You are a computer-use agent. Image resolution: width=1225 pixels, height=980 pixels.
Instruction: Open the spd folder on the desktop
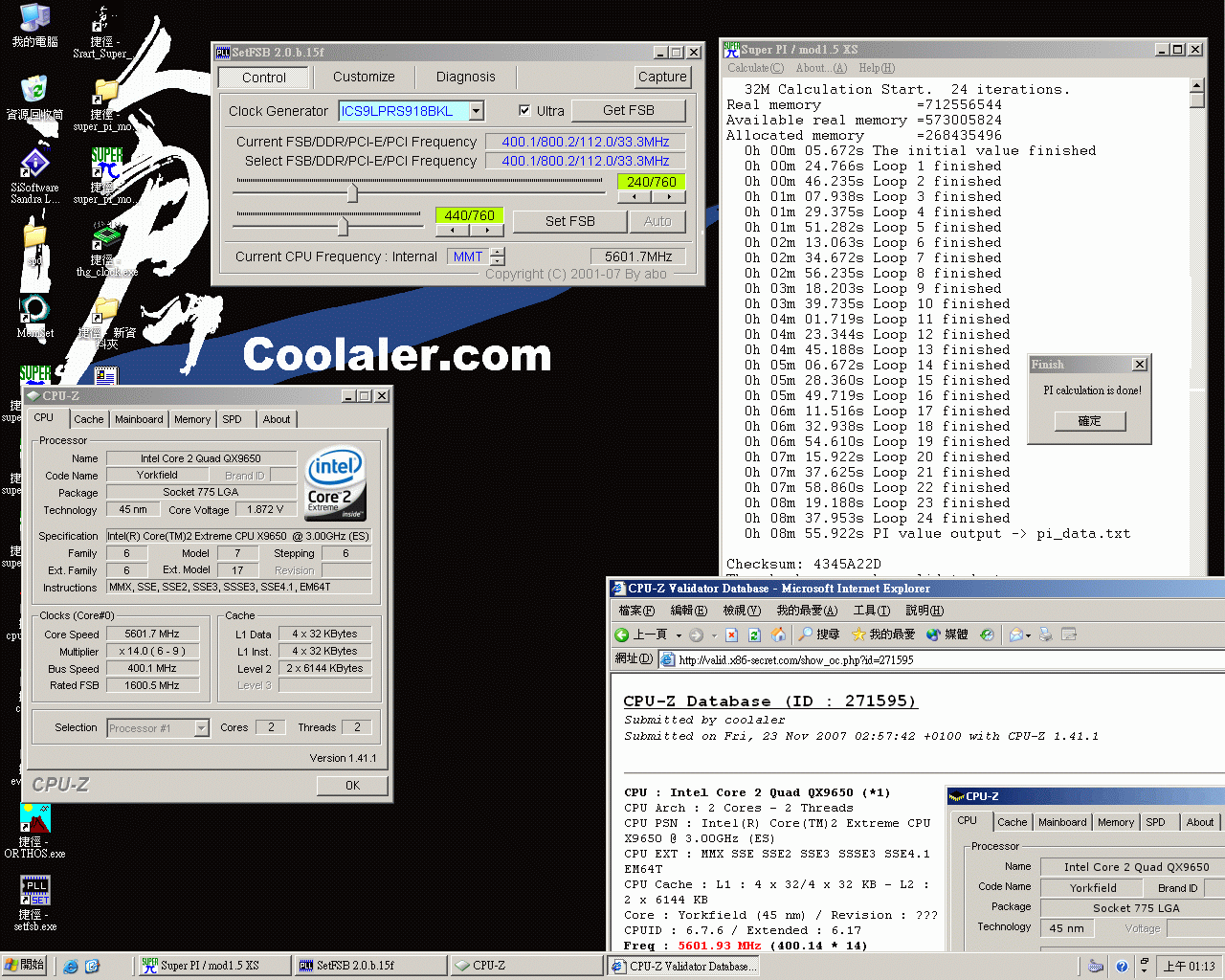pos(34,243)
